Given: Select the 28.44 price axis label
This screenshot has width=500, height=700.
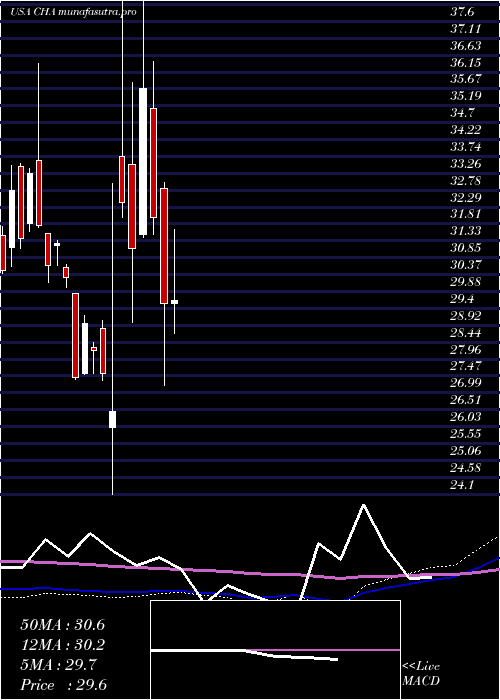Looking at the screenshot, I should [x=466, y=333].
